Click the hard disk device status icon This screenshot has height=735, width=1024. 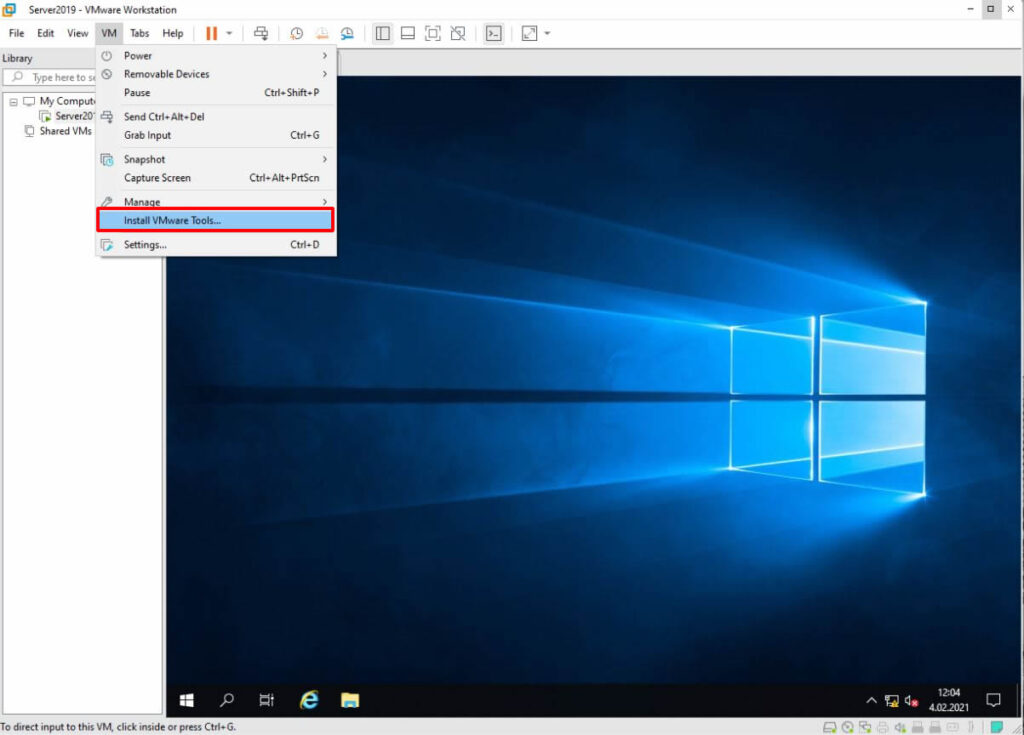point(829,727)
